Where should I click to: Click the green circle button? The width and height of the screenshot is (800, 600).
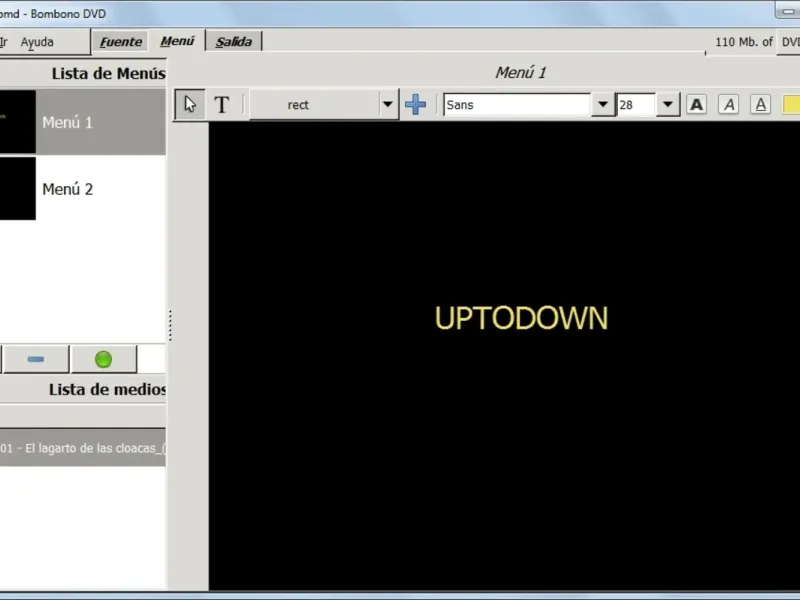tap(104, 359)
